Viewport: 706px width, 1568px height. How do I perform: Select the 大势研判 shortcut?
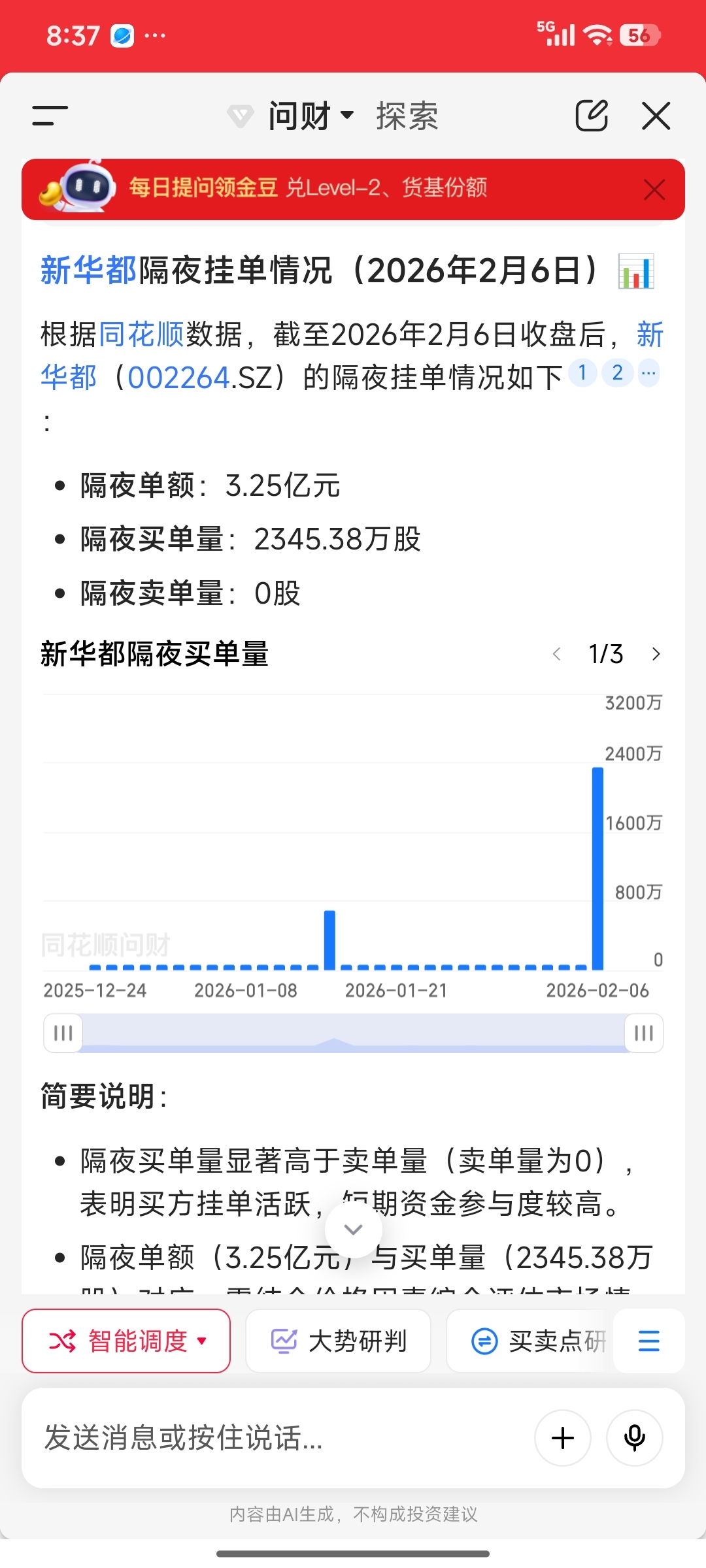click(338, 1341)
